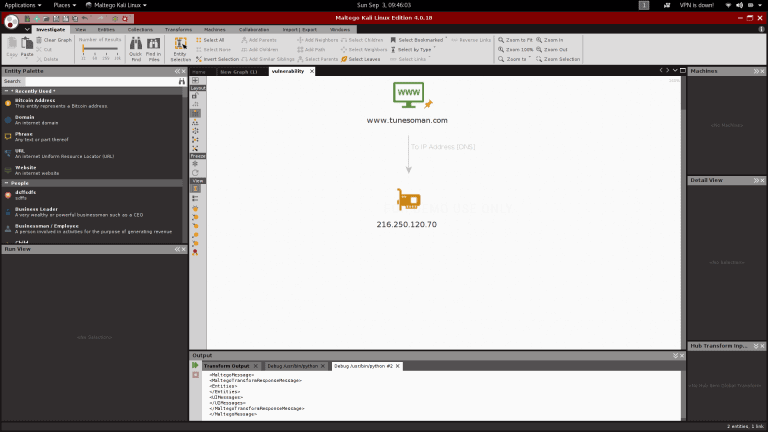Open the Zoom to dropdown
Viewport: 768px width, 432px height.
pos(514,59)
